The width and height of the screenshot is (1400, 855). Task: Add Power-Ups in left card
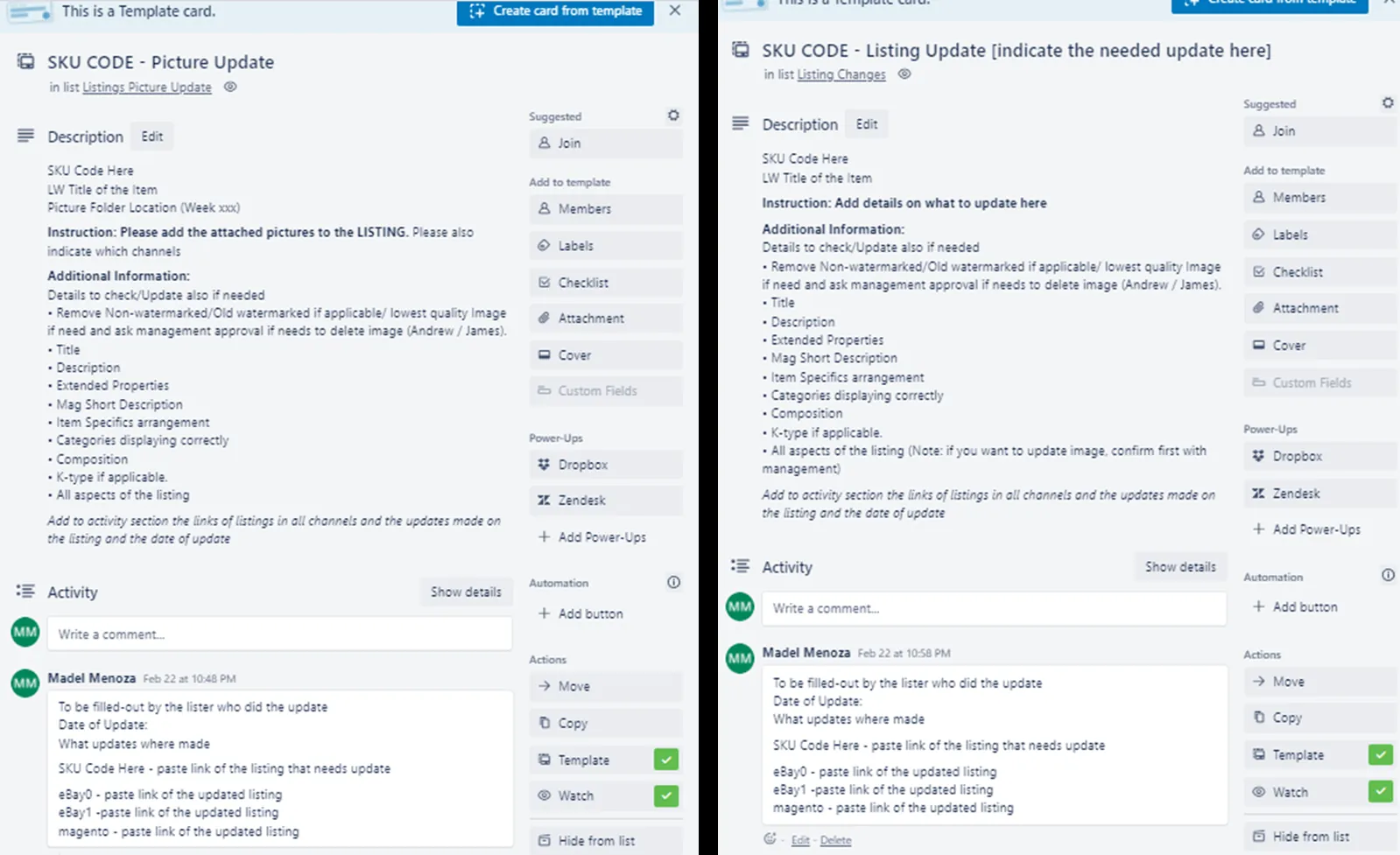coord(606,537)
